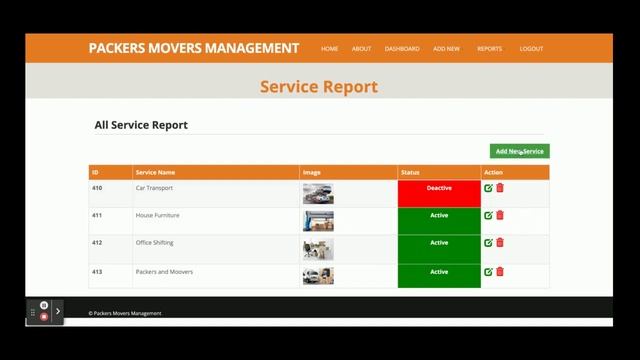640x360 pixels.
Task: Stop the screen recording
Action: tap(44, 317)
